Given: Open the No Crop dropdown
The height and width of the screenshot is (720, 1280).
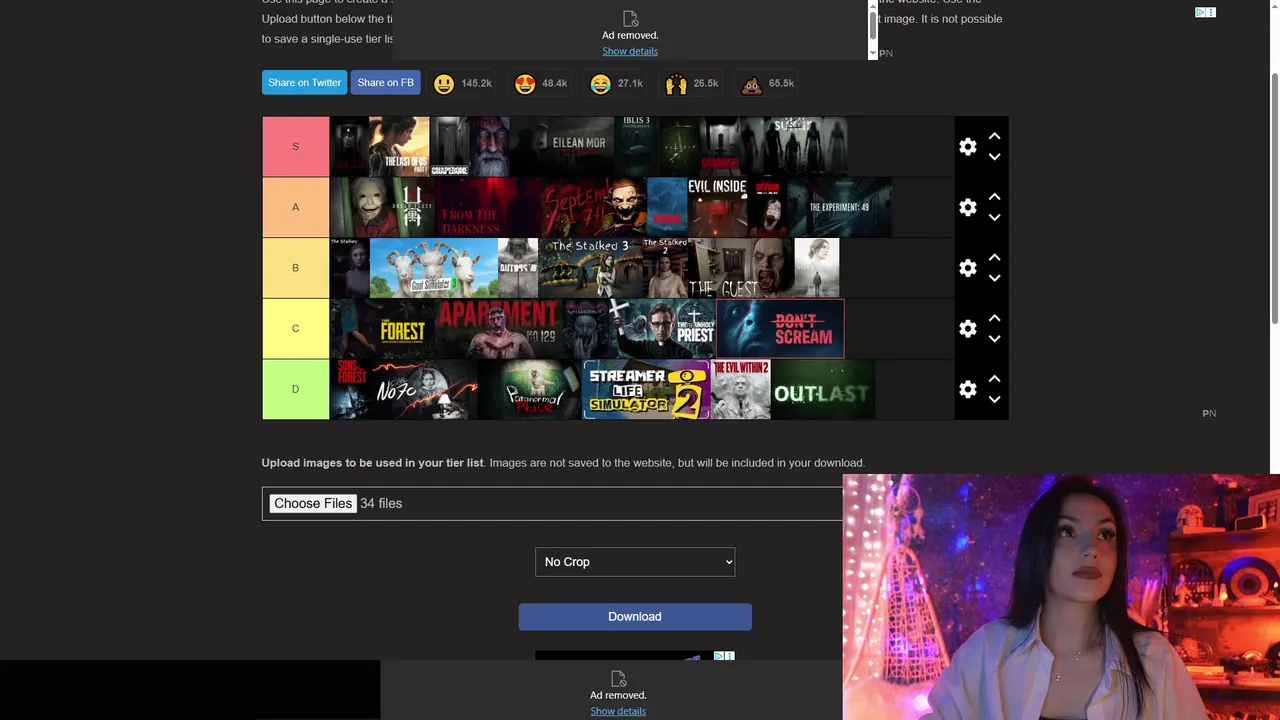Looking at the screenshot, I should [635, 562].
